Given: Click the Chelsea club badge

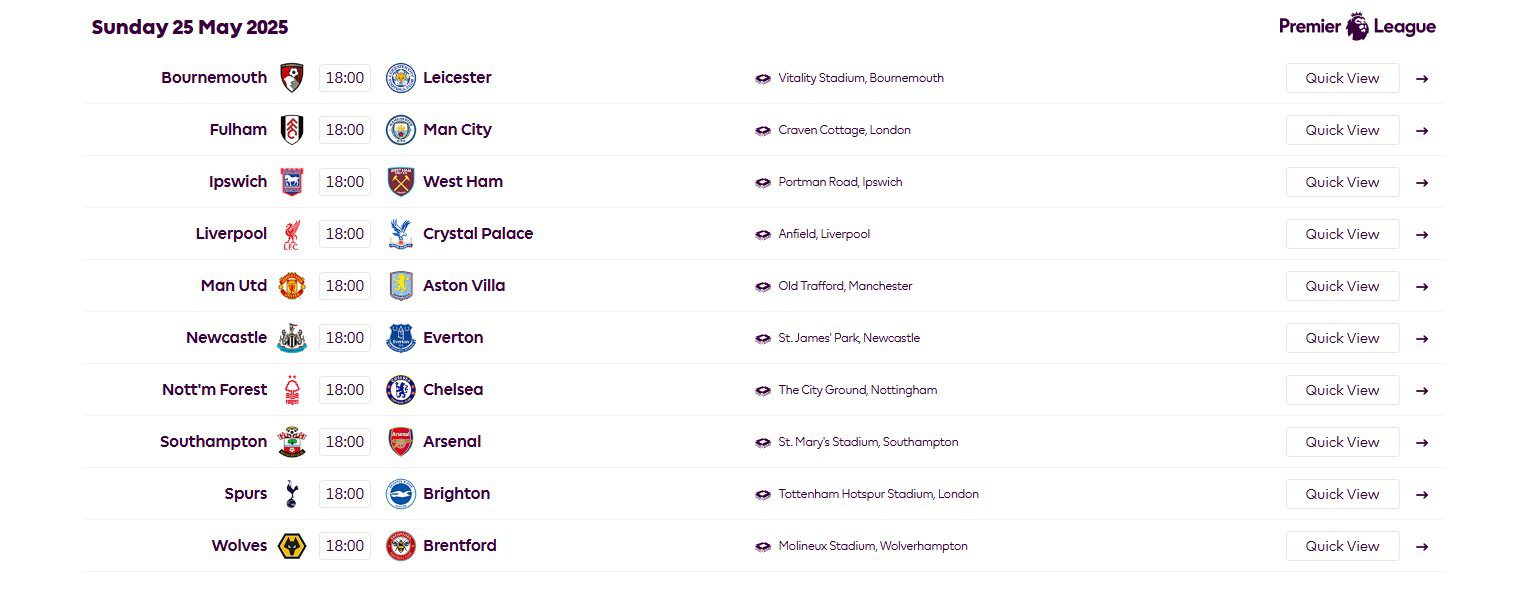Looking at the screenshot, I should (x=400, y=390).
